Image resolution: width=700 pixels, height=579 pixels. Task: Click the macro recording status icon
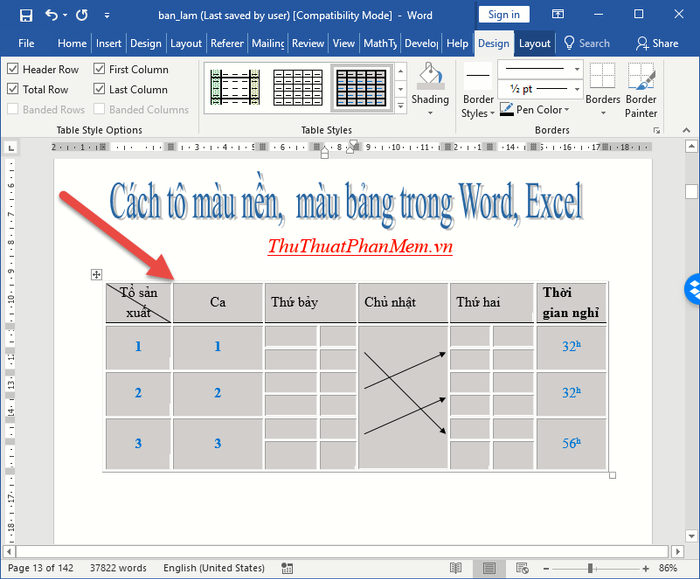pos(287,568)
